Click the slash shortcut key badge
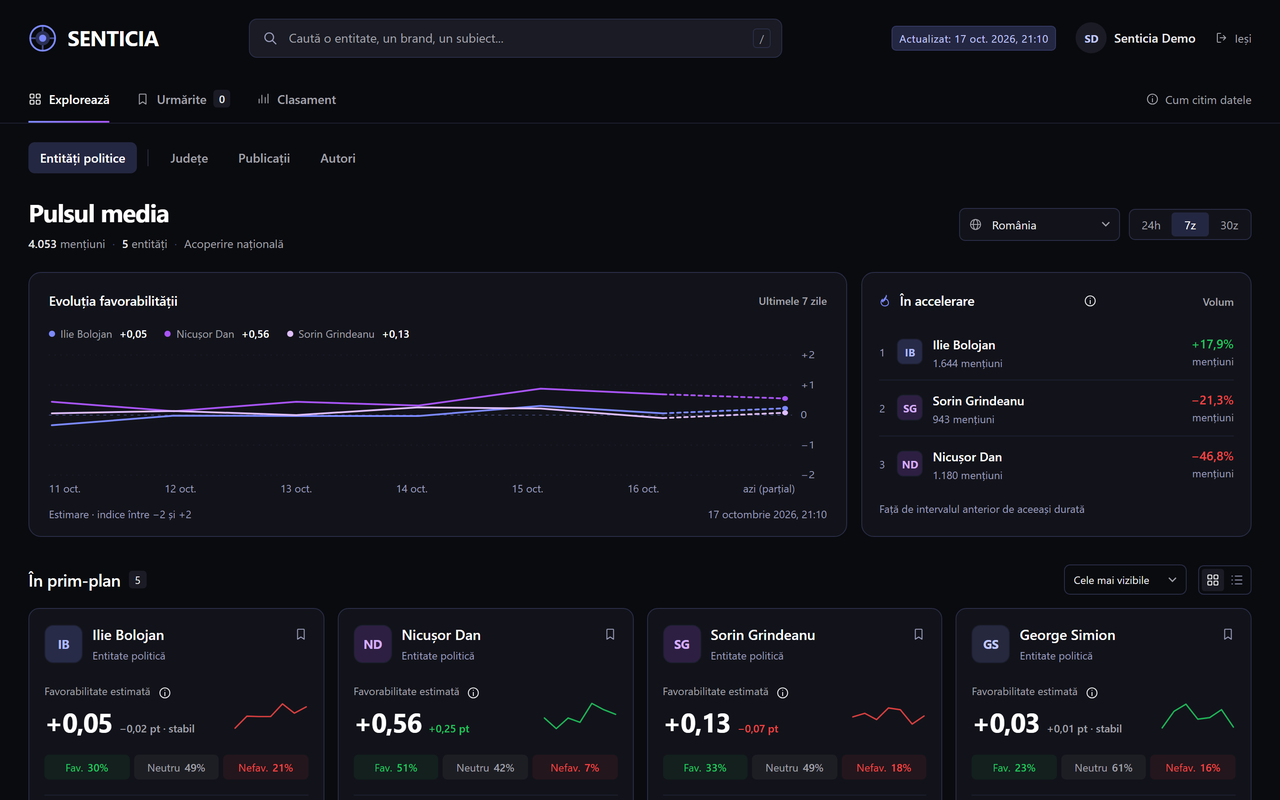Screen dimensions: 1280x800 (762, 39)
